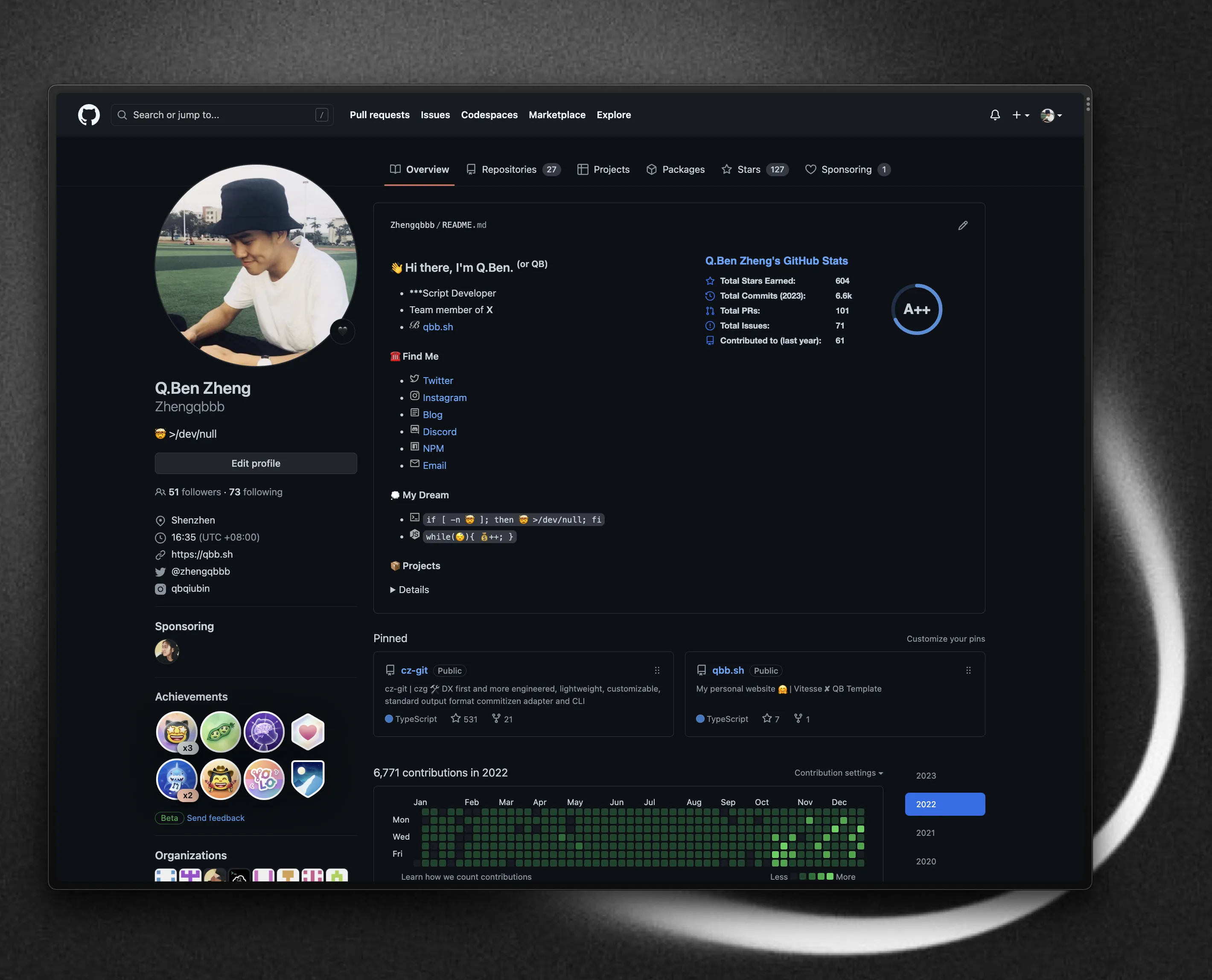Open the Starstruck achievement badge x3
The image size is (1212, 980).
pos(177,732)
